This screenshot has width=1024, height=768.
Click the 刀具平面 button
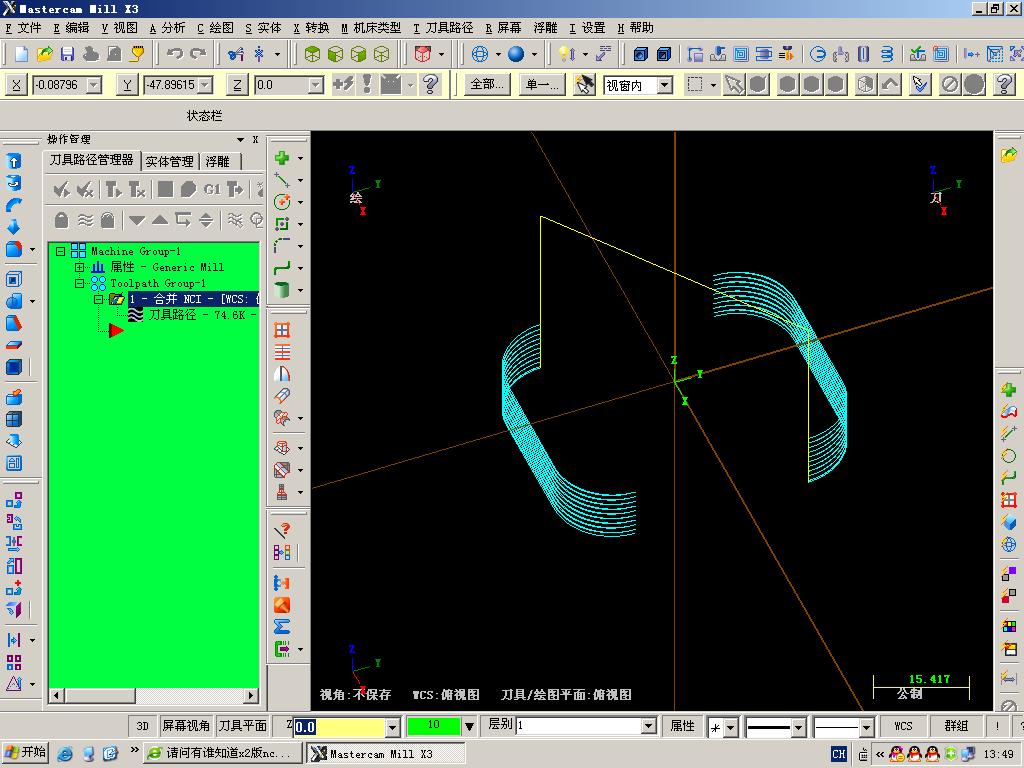242,726
